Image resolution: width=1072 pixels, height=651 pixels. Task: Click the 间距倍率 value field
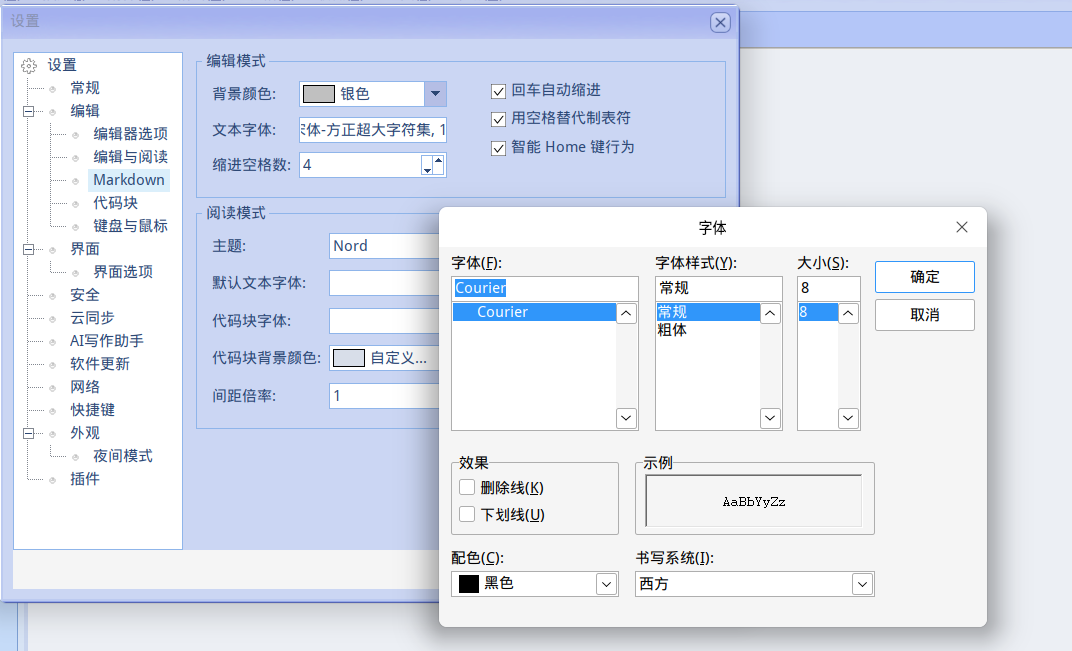(x=384, y=396)
